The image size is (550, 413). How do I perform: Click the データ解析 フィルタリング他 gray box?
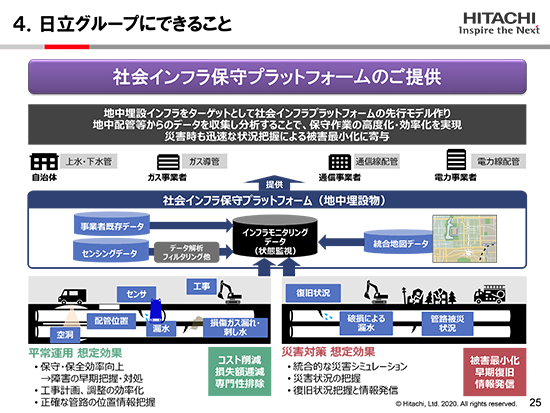click(187, 252)
